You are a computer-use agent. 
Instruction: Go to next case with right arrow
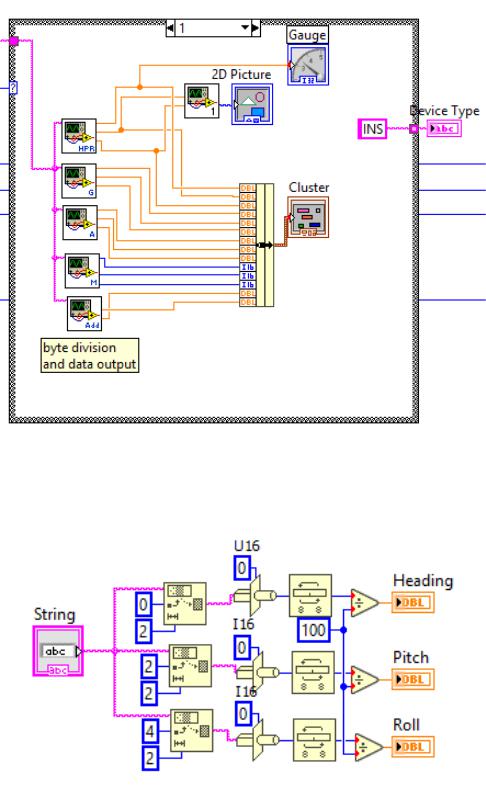256,27
